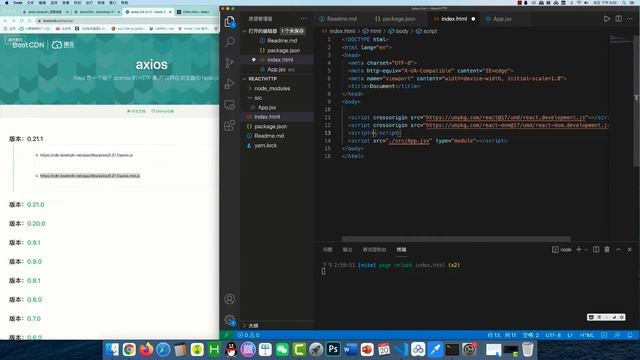Change indentation spaces setting in status bar
Screen dimensions: 640x360
tap(531, 335)
